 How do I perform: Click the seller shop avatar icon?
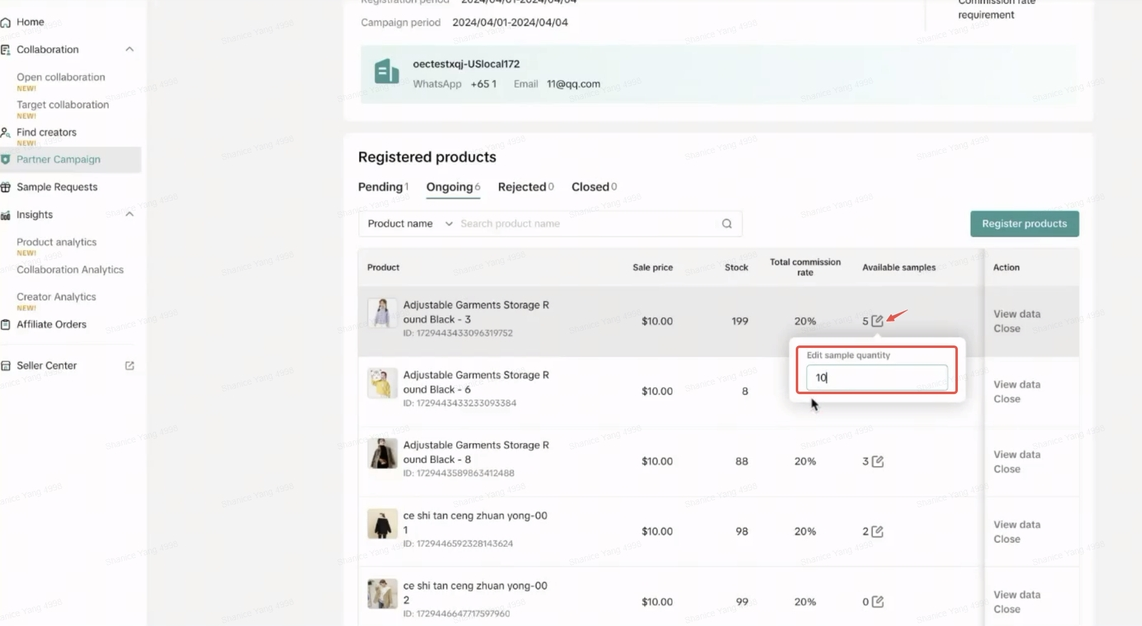pos(386,72)
